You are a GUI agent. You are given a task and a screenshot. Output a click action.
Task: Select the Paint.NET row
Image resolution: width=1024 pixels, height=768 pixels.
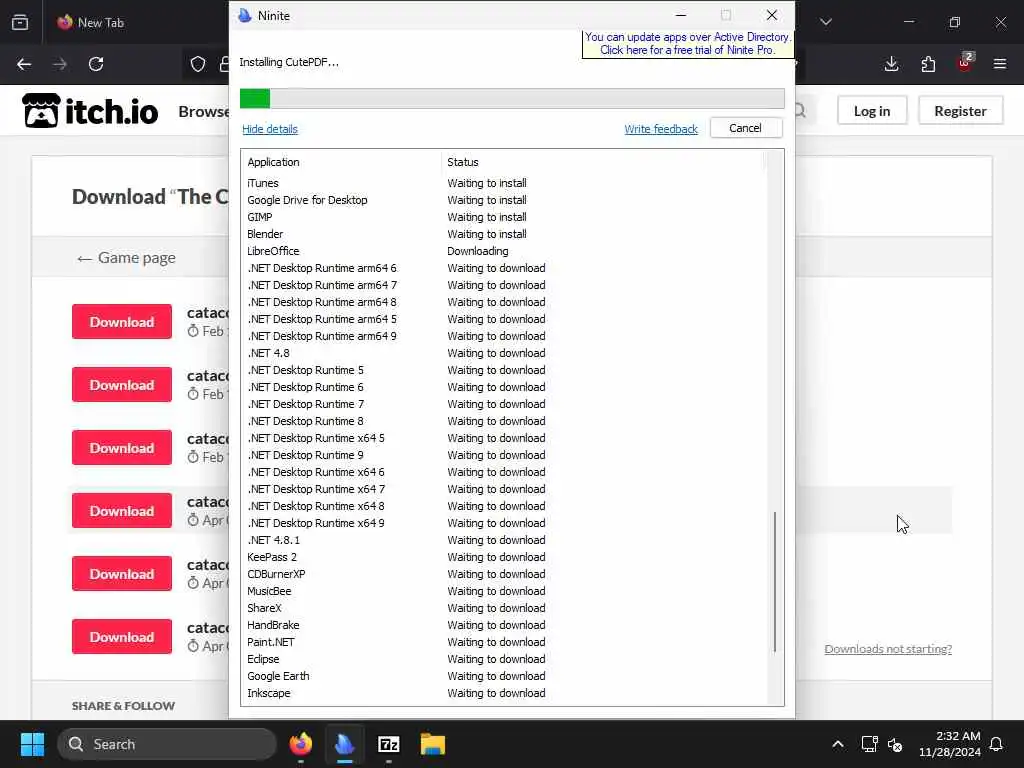pos(504,642)
